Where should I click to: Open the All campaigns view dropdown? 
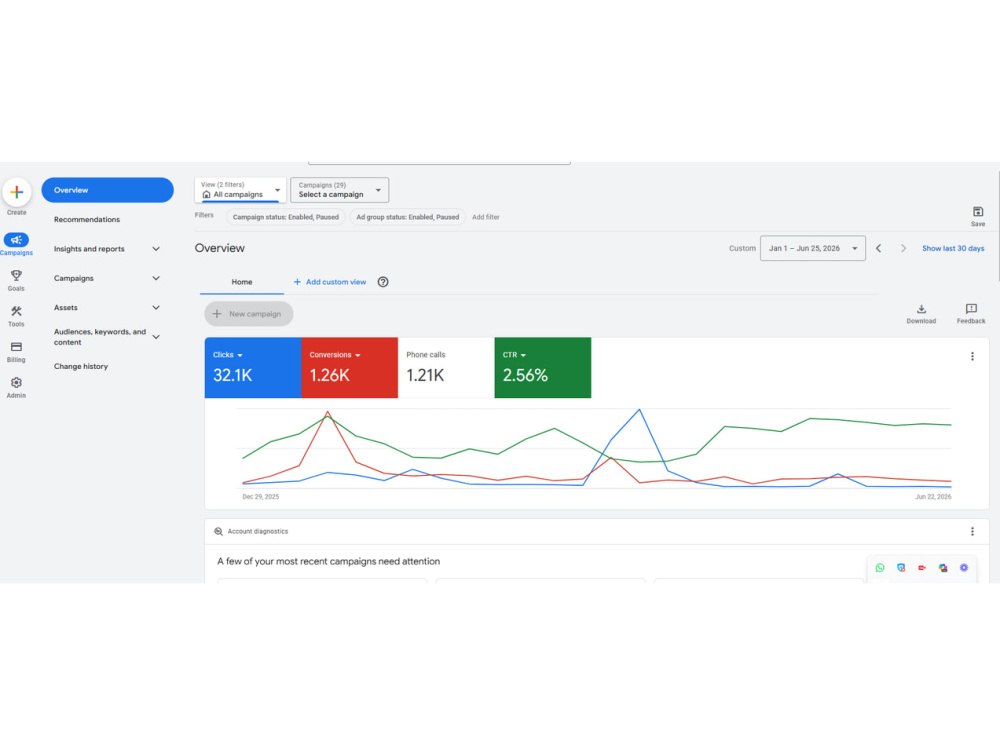tap(240, 190)
